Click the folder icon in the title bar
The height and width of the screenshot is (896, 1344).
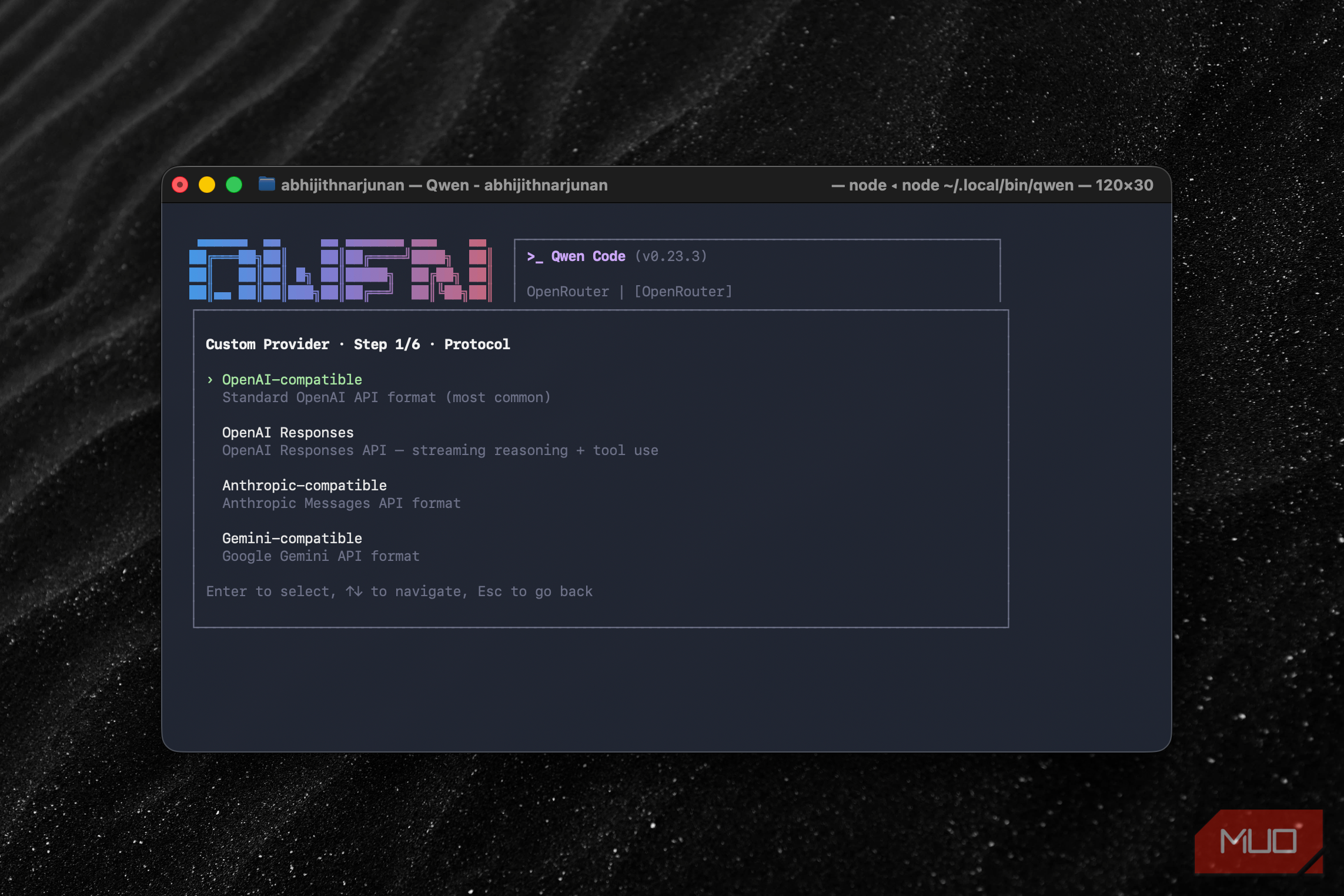tap(266, 185)
